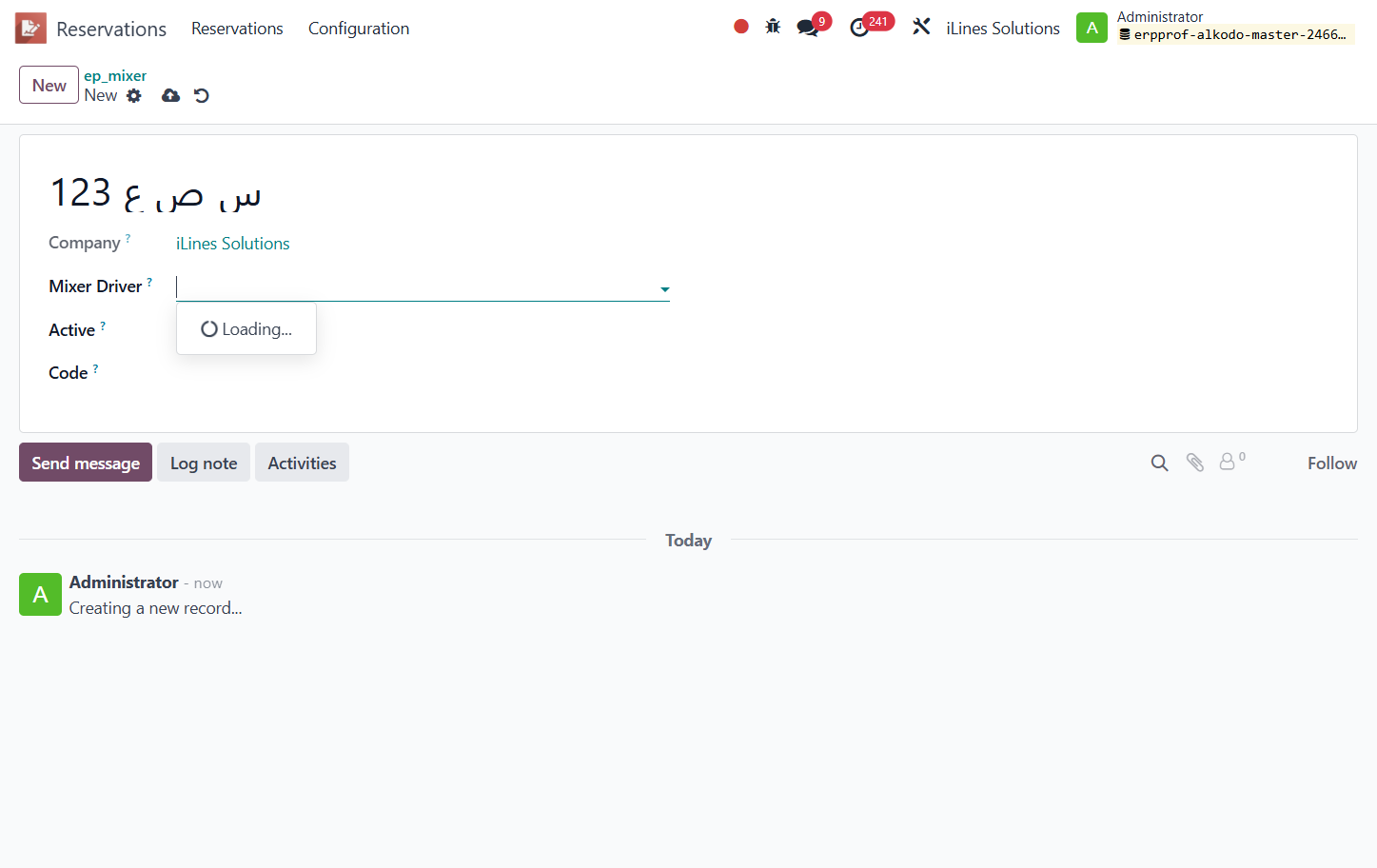Click the 'Creating a new record...' message

[155, 608]
